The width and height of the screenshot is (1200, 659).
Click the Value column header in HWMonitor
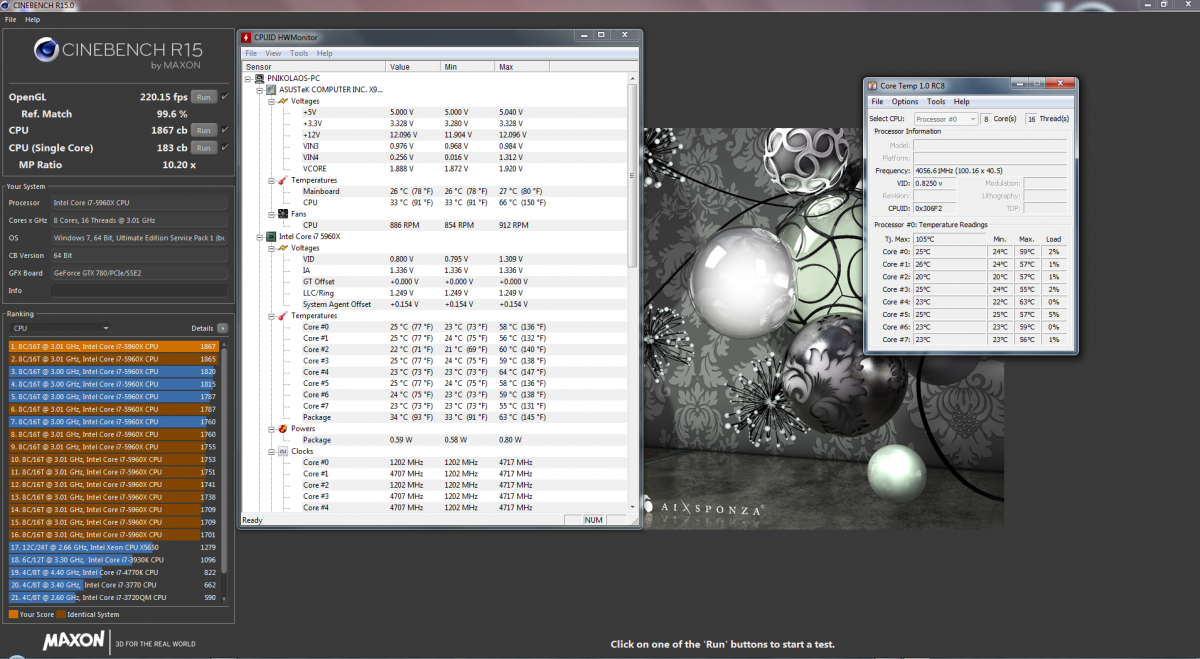click(x=413, y=67)
